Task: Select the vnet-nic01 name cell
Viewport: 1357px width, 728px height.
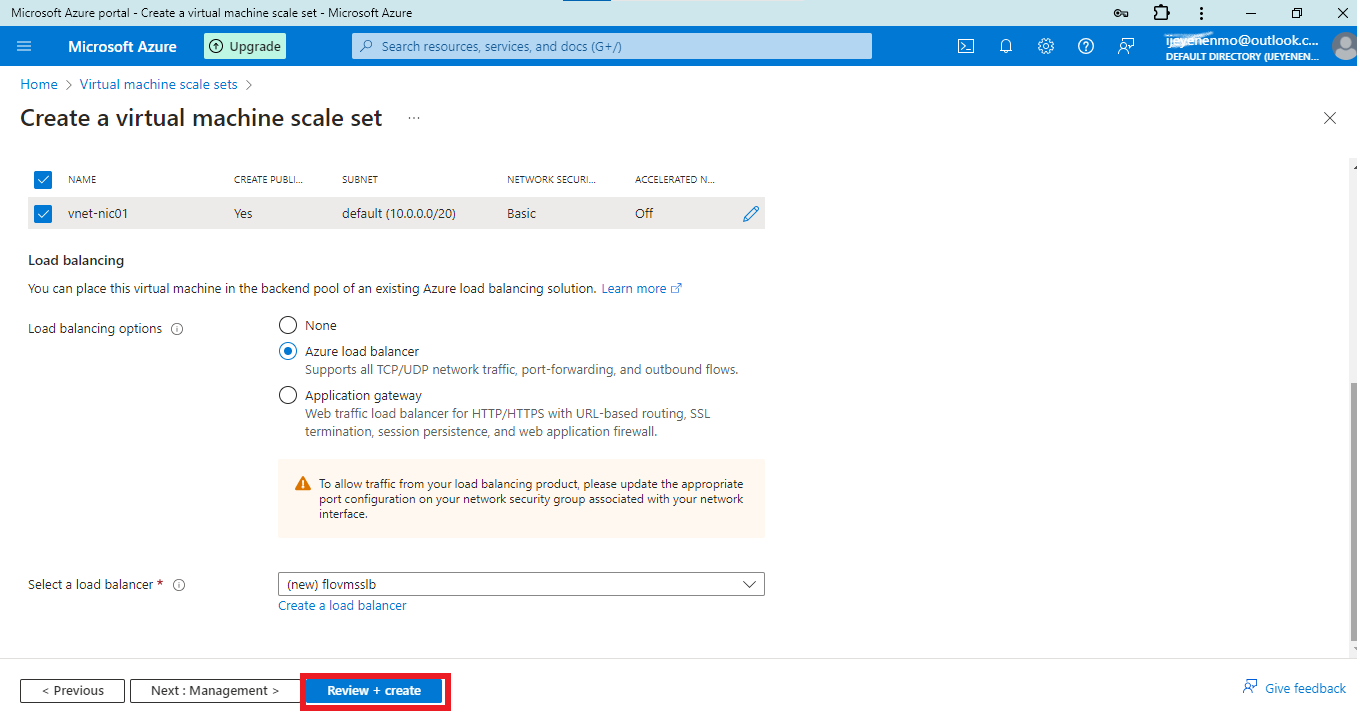Action: (x=98, y=214)
